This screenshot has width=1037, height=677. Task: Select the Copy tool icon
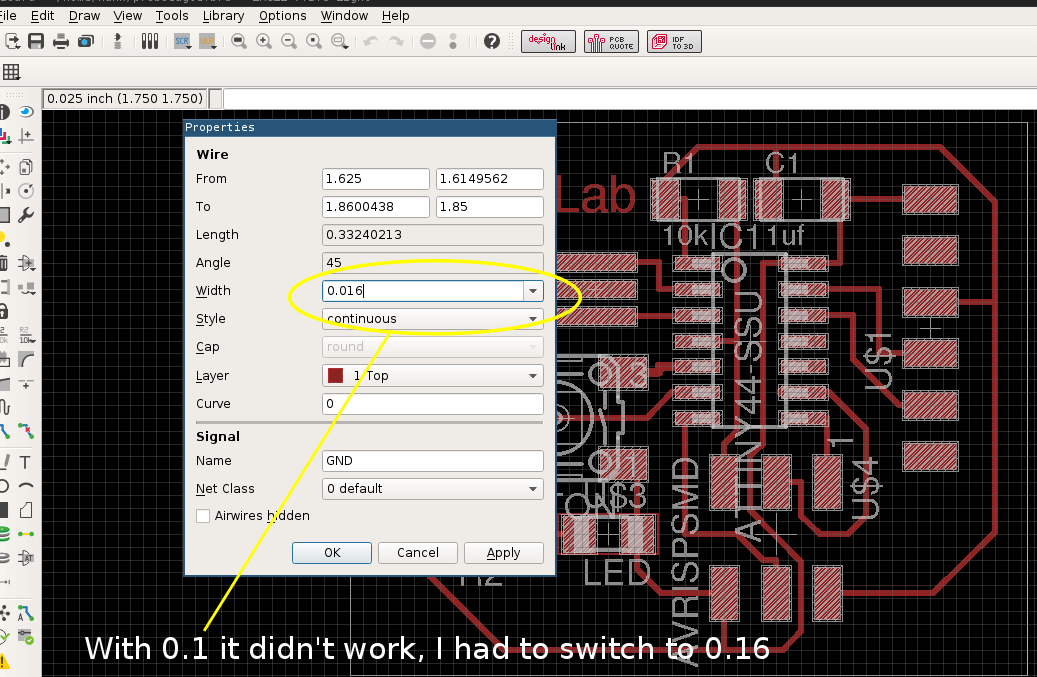tap(26, 167)
